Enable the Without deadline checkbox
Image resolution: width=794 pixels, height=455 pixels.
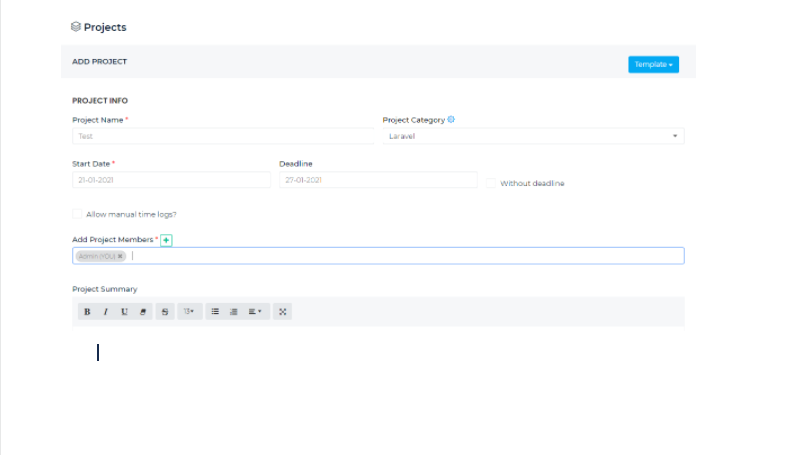pos(492,183)
